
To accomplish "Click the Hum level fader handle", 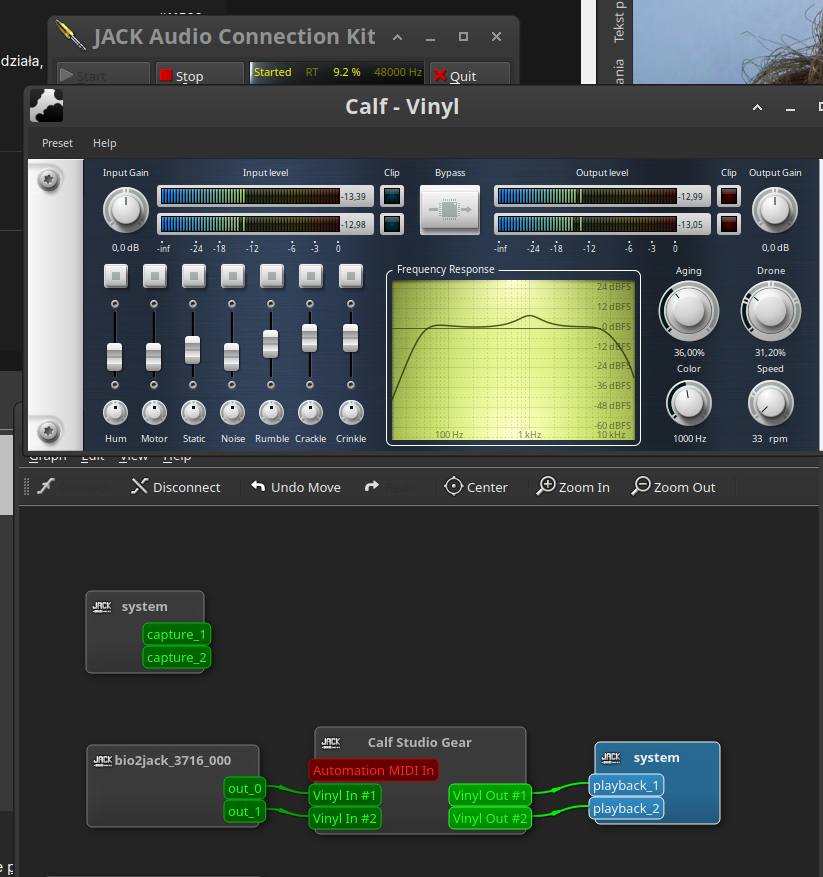I will coord(115,357).
